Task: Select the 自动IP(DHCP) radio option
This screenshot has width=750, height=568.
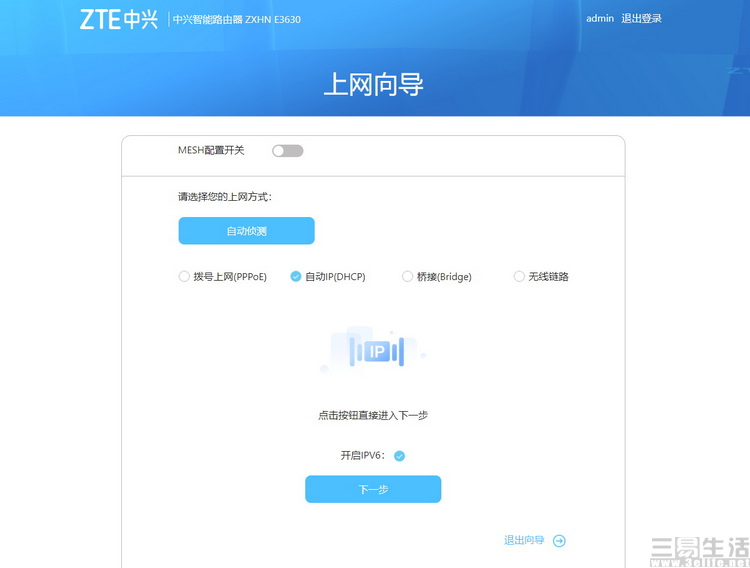Action: (x=296, y=277)
